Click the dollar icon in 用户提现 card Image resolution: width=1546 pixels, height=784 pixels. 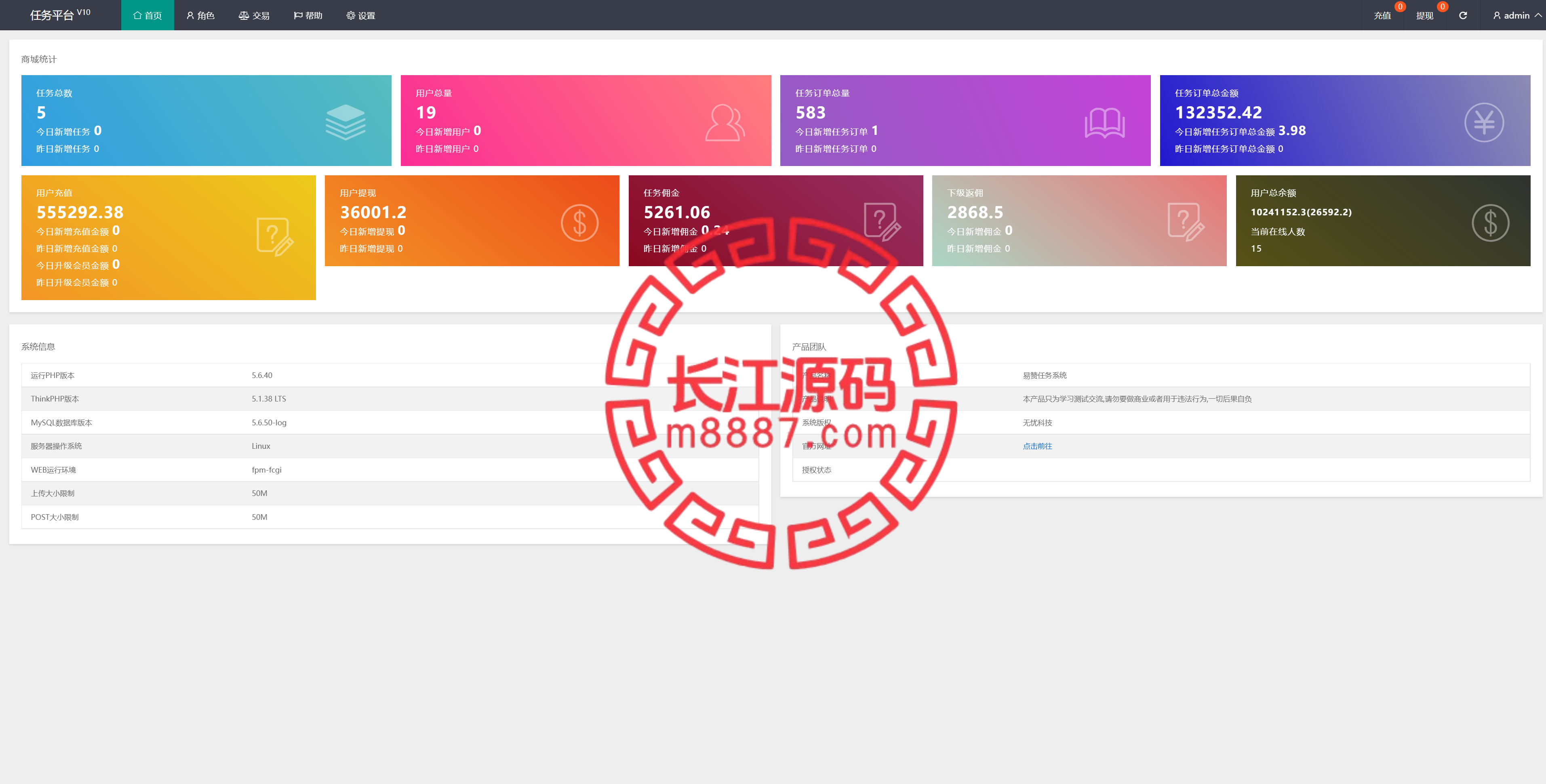click(x=580, y=223)
